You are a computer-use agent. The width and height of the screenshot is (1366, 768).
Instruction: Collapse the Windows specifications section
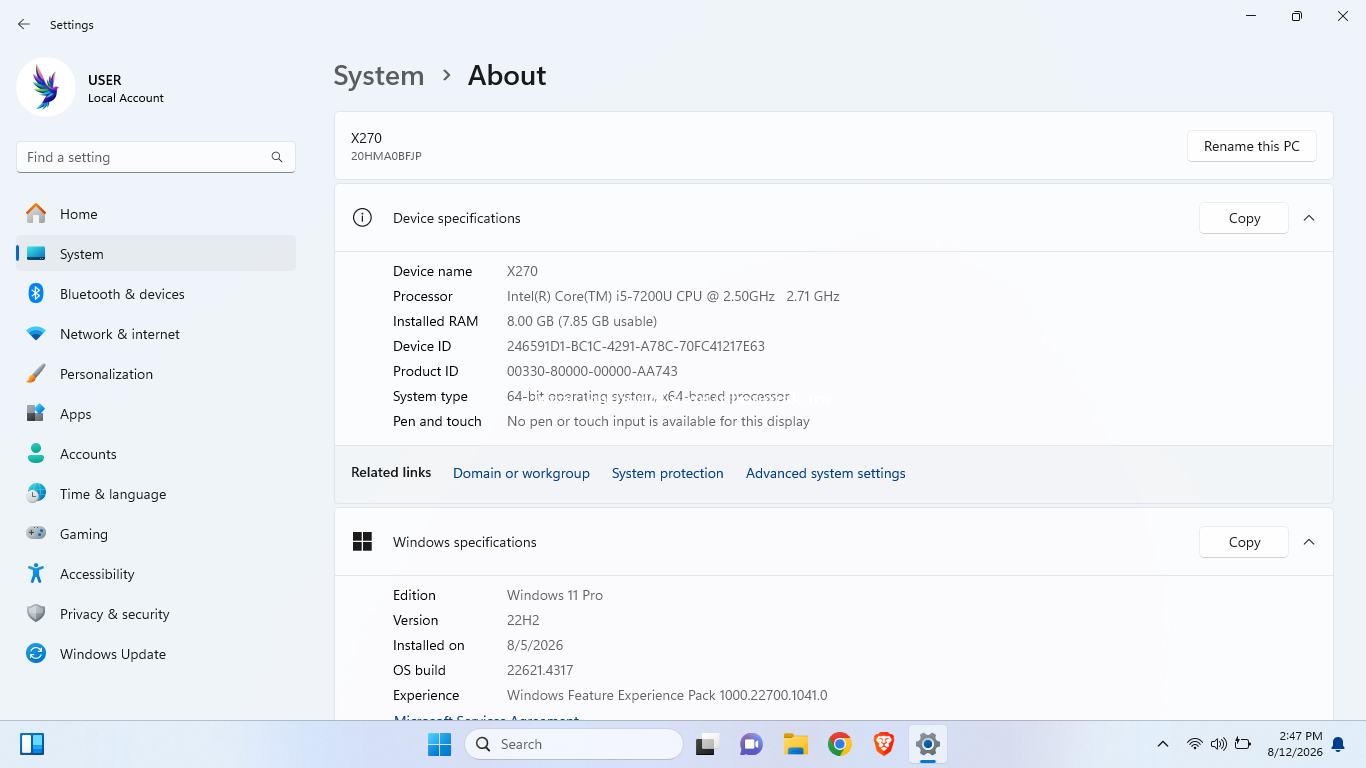pos(1309,542)
